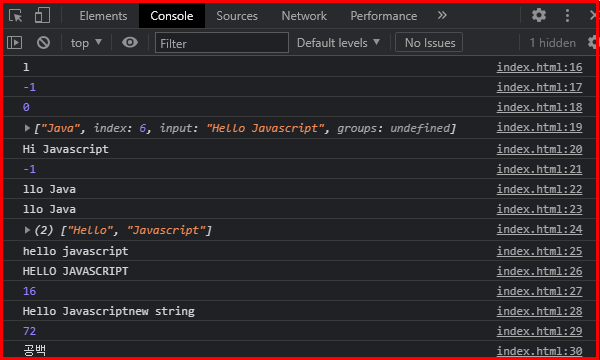
Task: Open the Performance tab
Action: point(383,16)
